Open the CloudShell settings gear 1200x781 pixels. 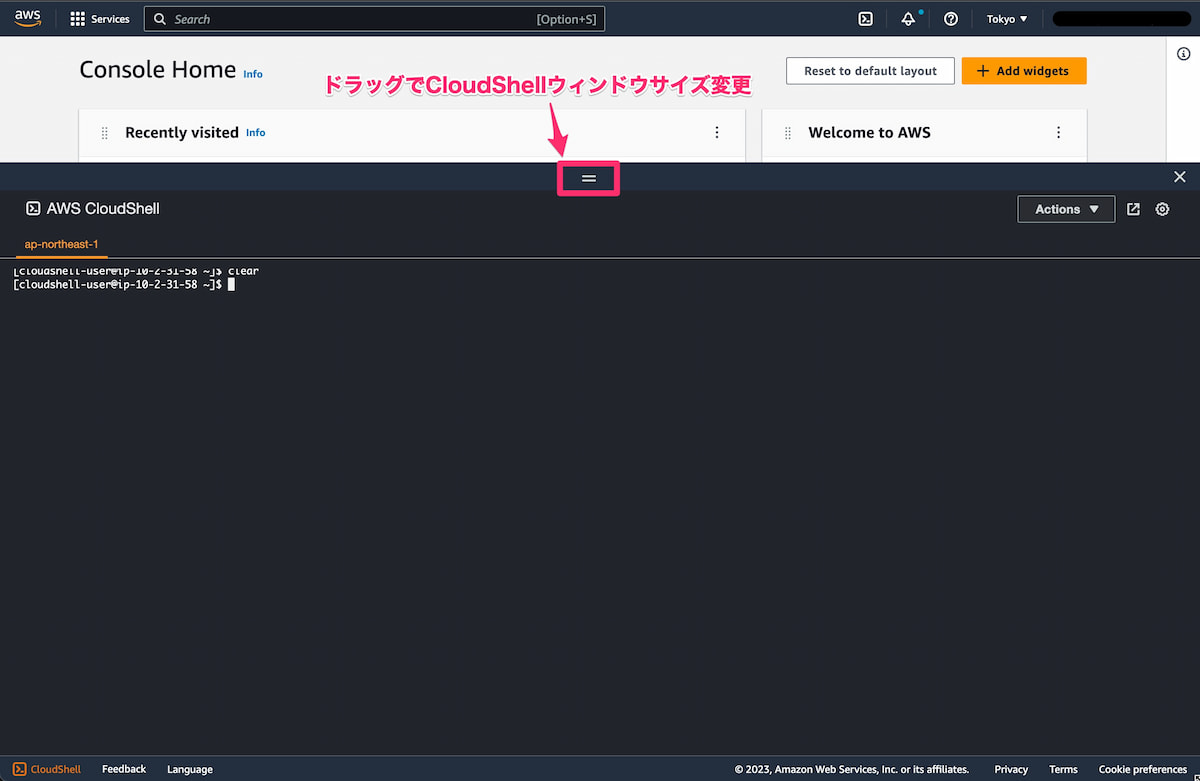pos(1162,209)
